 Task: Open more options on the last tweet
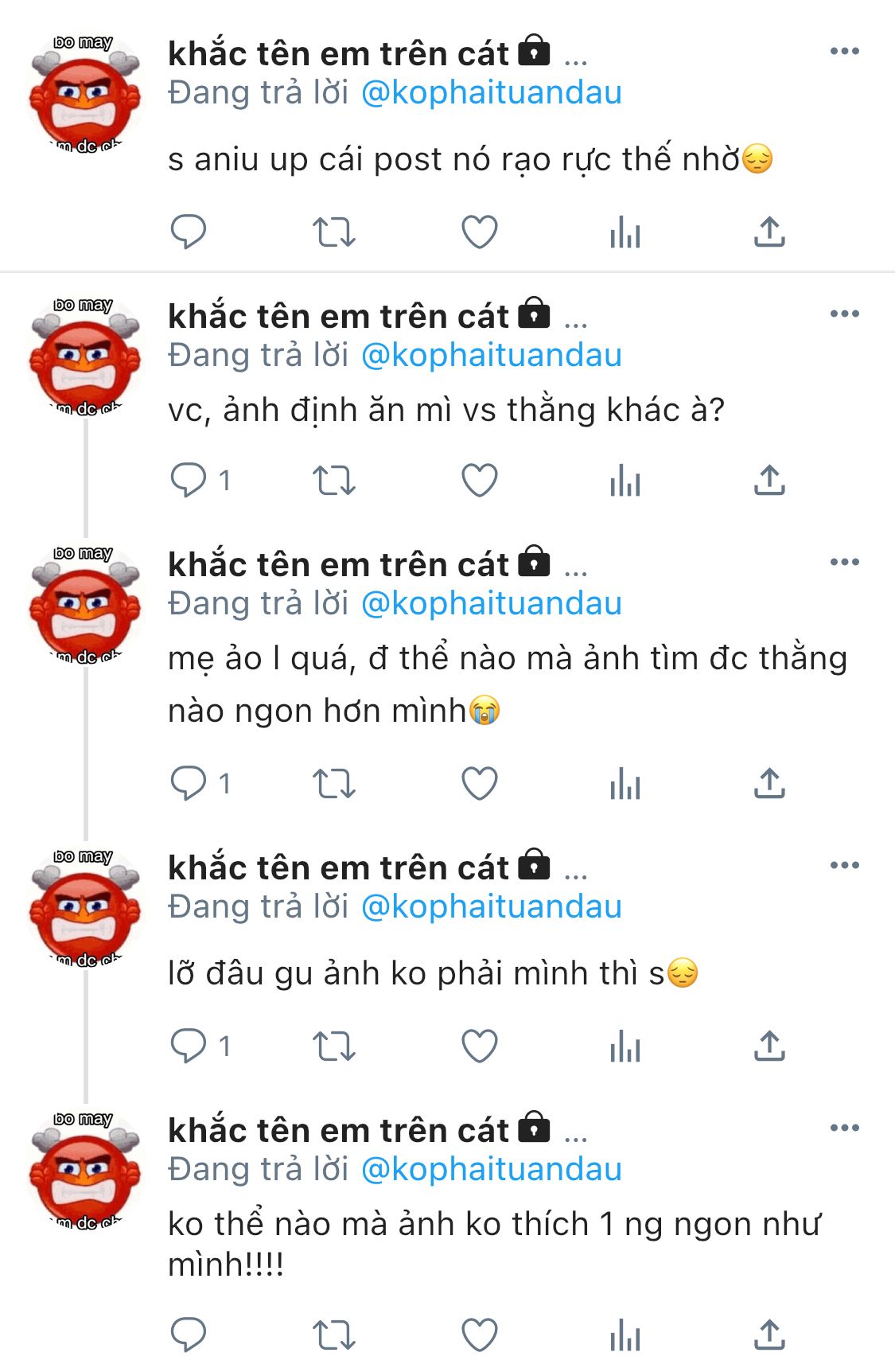pyautogui.click(x=844, y=1128)
